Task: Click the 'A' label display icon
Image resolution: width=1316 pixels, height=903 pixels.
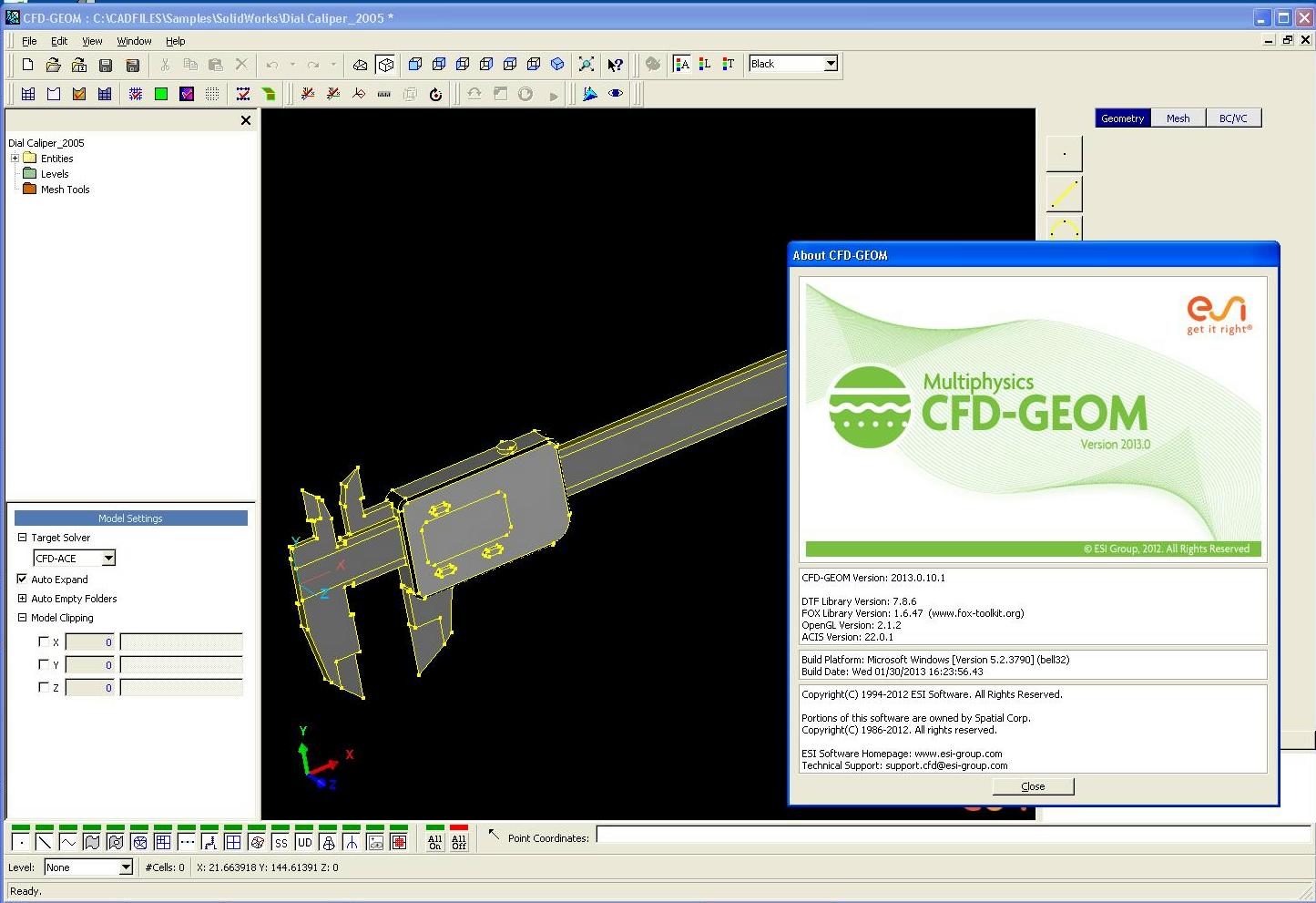Action: pyautogui.click(x=681, y=64)
